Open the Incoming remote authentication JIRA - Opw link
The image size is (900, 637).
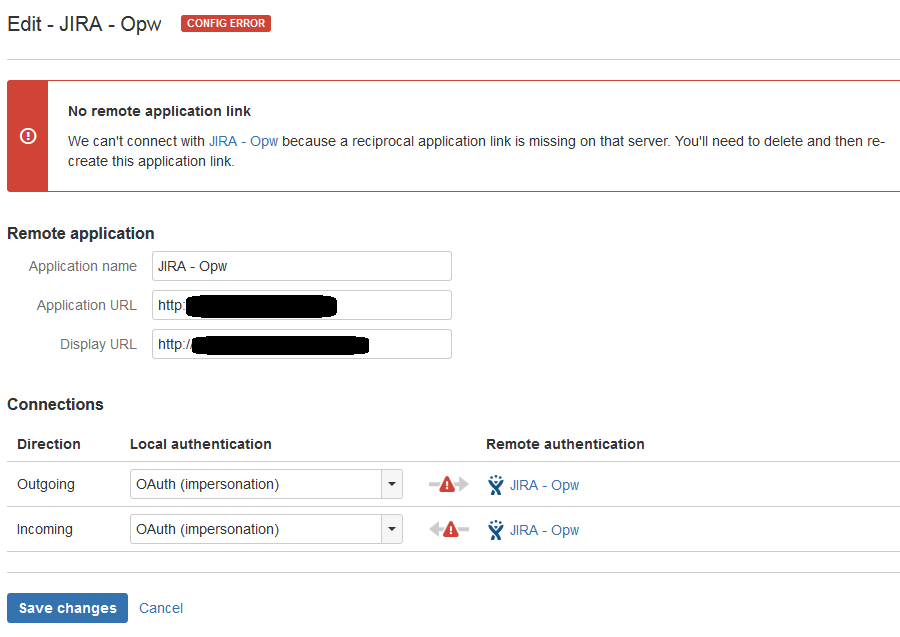click(x=544, y=530)
